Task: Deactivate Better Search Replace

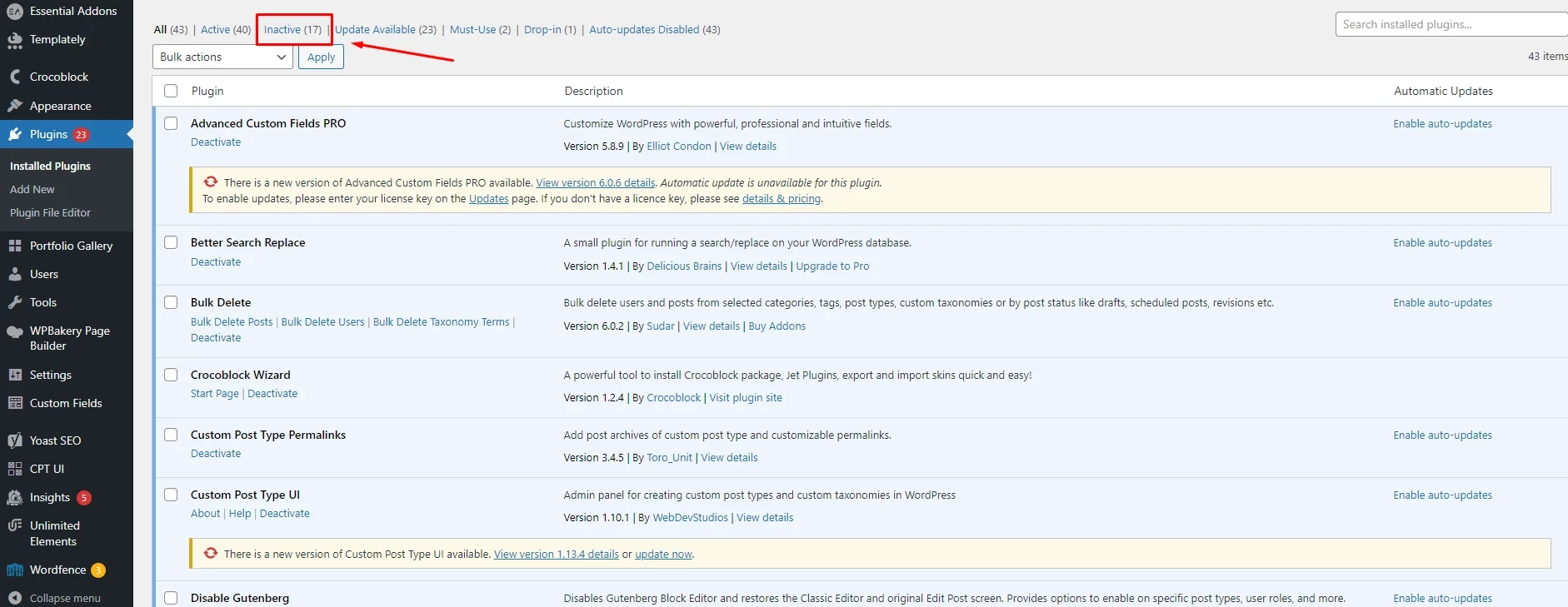Action: (216, 261)
